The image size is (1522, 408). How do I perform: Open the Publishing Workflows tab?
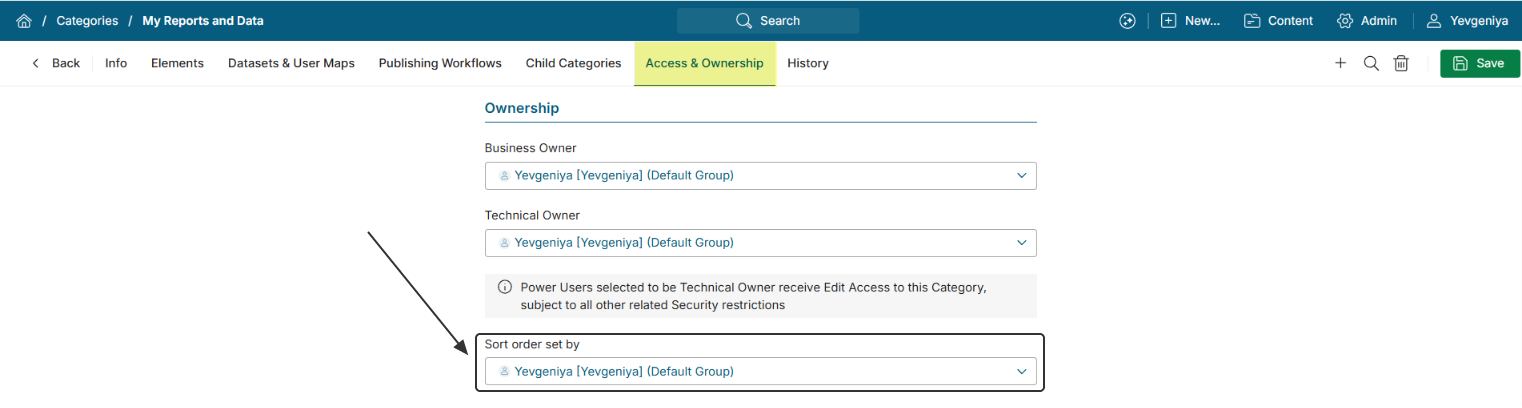coord(440,63)
